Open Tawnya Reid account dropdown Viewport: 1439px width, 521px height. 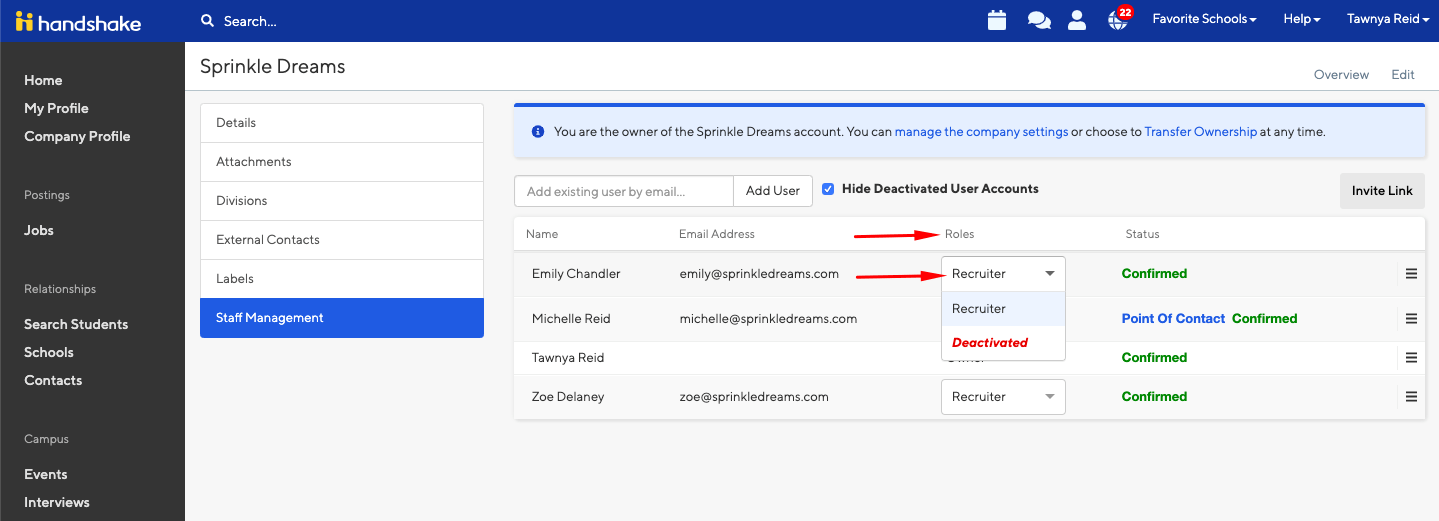1388,19
